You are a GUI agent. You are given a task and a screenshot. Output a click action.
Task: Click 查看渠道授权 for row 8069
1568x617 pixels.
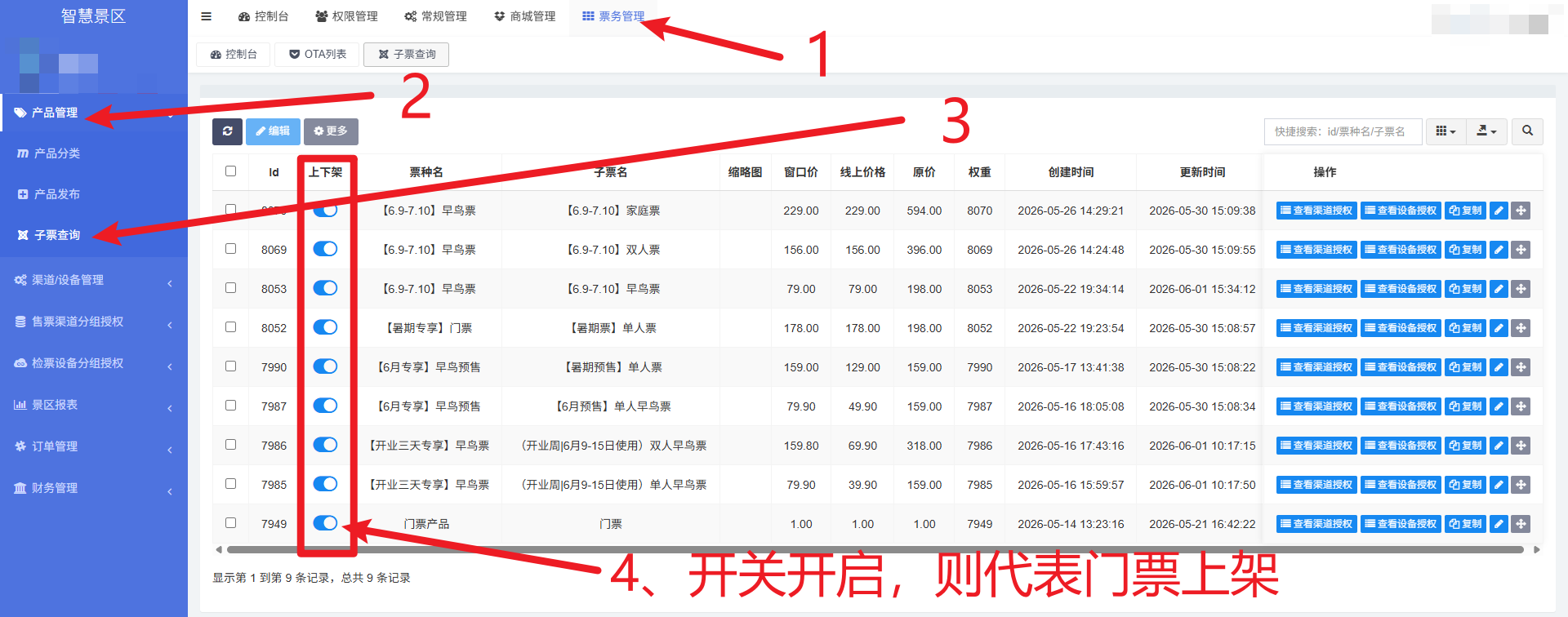[1316, 250]
